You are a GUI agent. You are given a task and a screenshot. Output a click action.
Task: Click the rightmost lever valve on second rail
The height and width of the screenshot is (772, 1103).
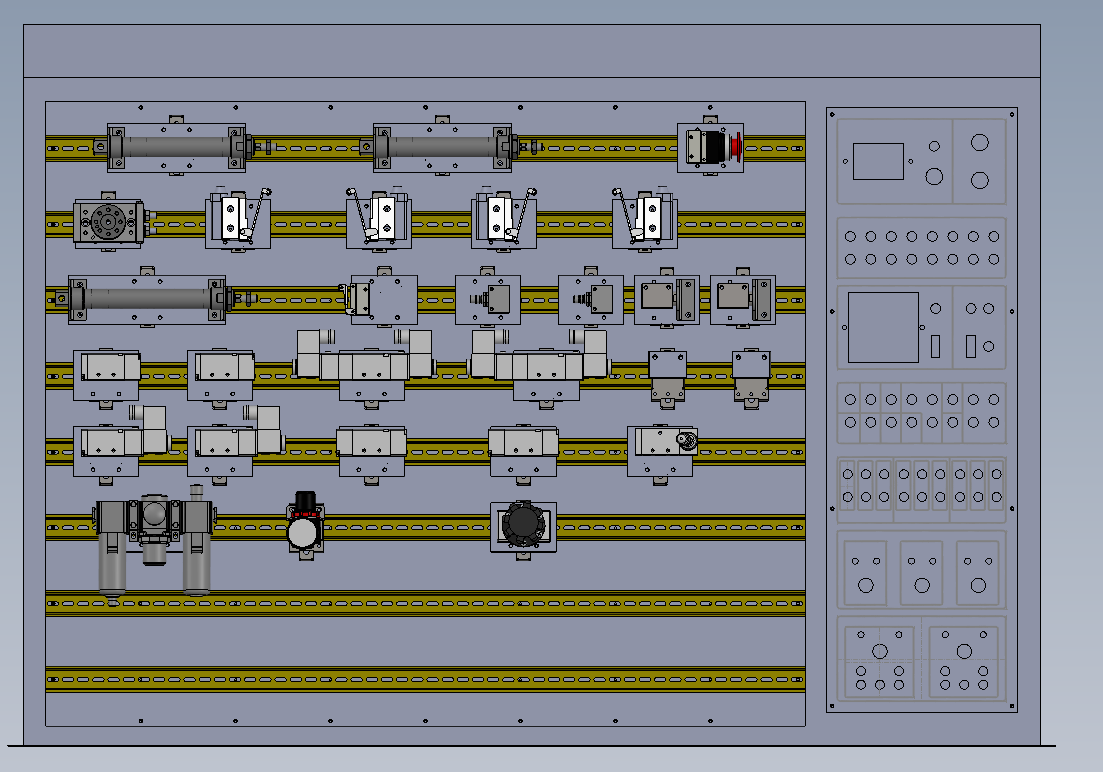(645, 219)
